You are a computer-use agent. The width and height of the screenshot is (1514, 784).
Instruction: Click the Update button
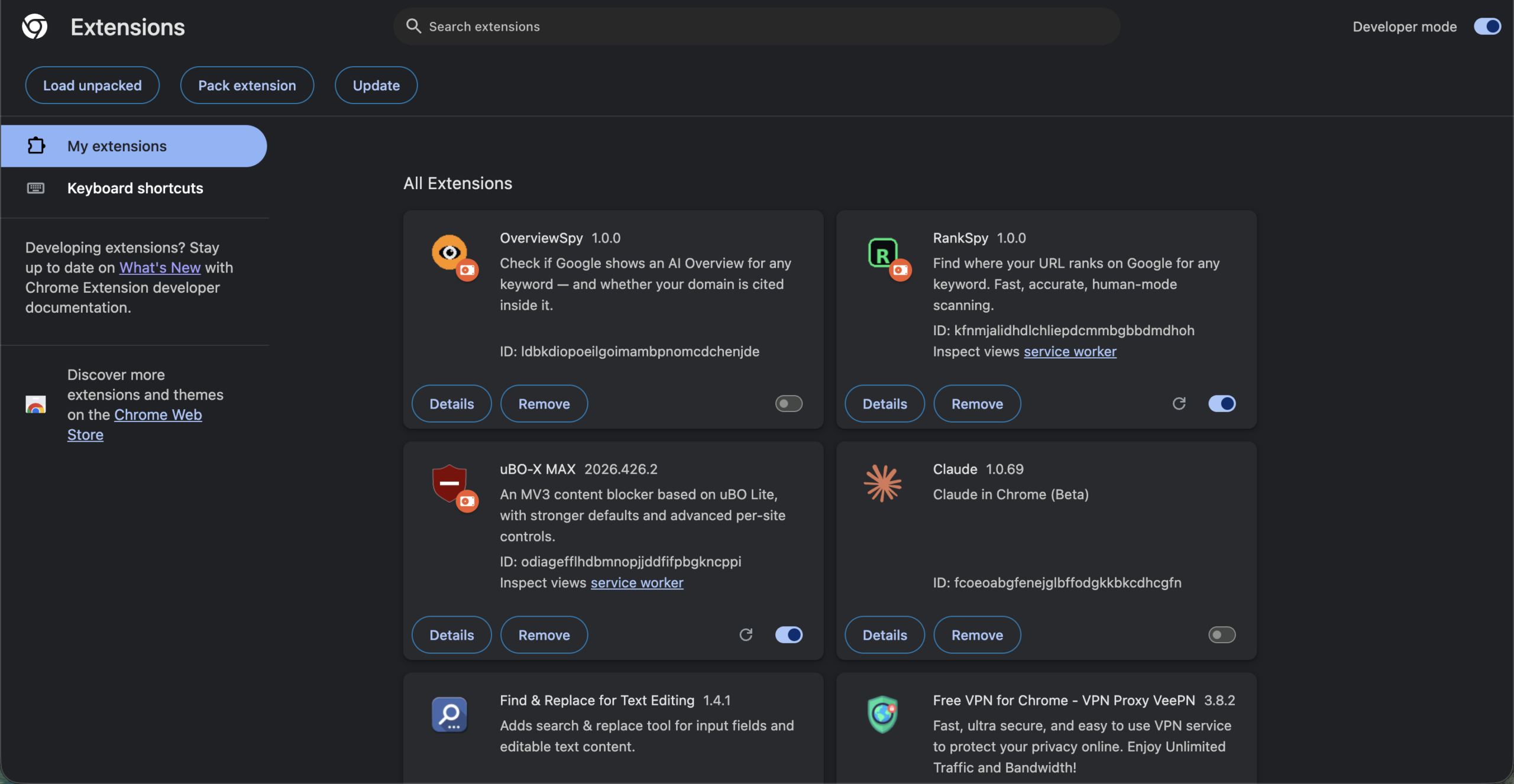(x=376, y=85)
